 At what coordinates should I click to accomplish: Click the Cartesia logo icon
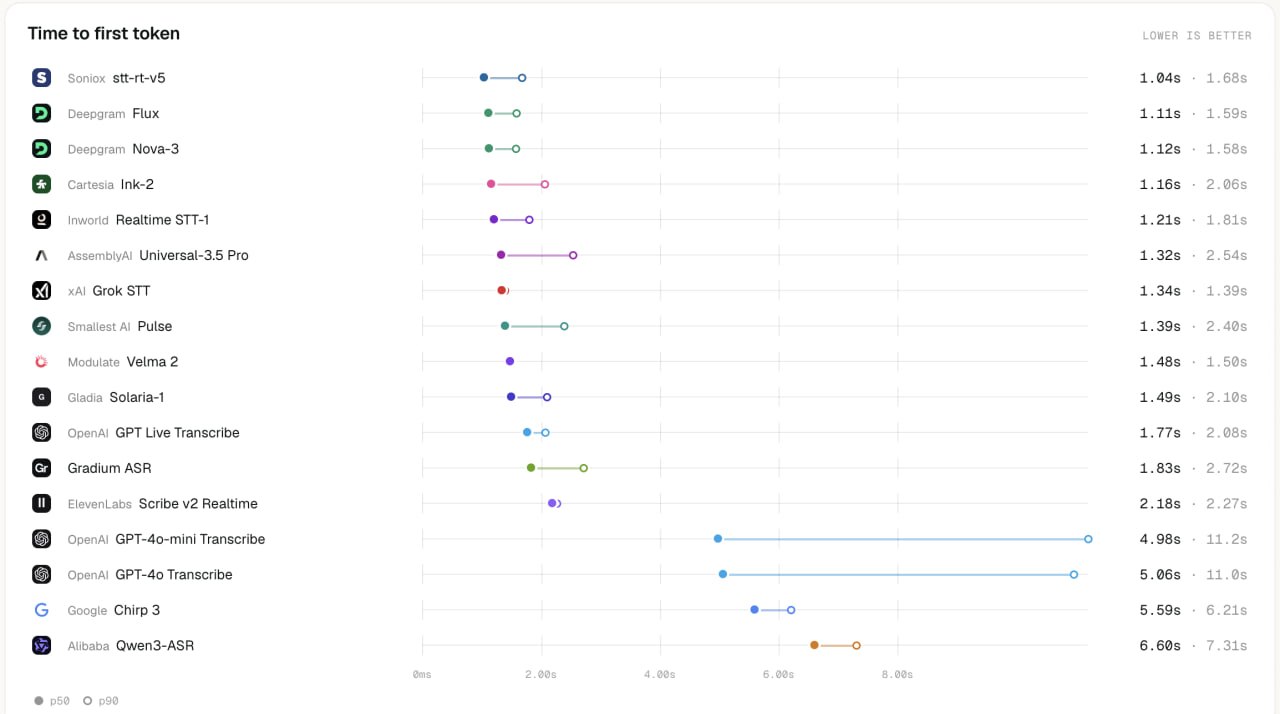pyautogui.click(x=41, y=184)
